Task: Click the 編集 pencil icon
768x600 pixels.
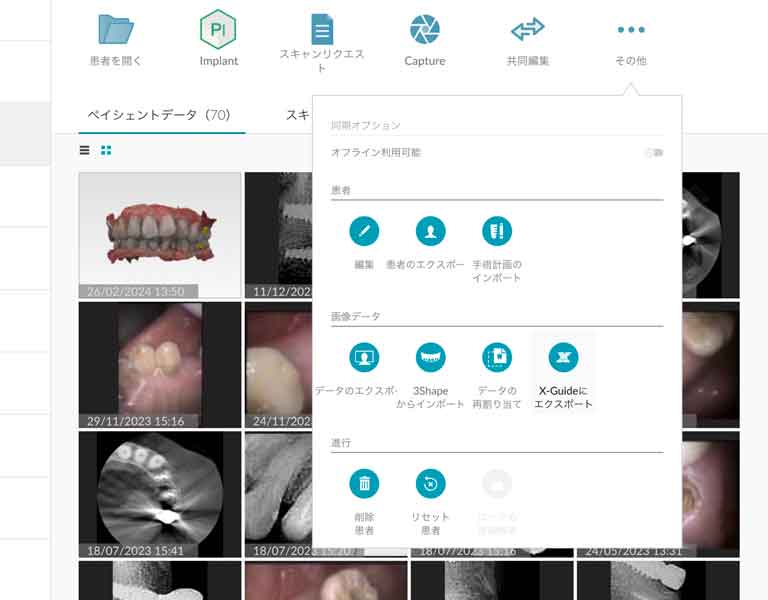Action: click(x=364, y=231)
